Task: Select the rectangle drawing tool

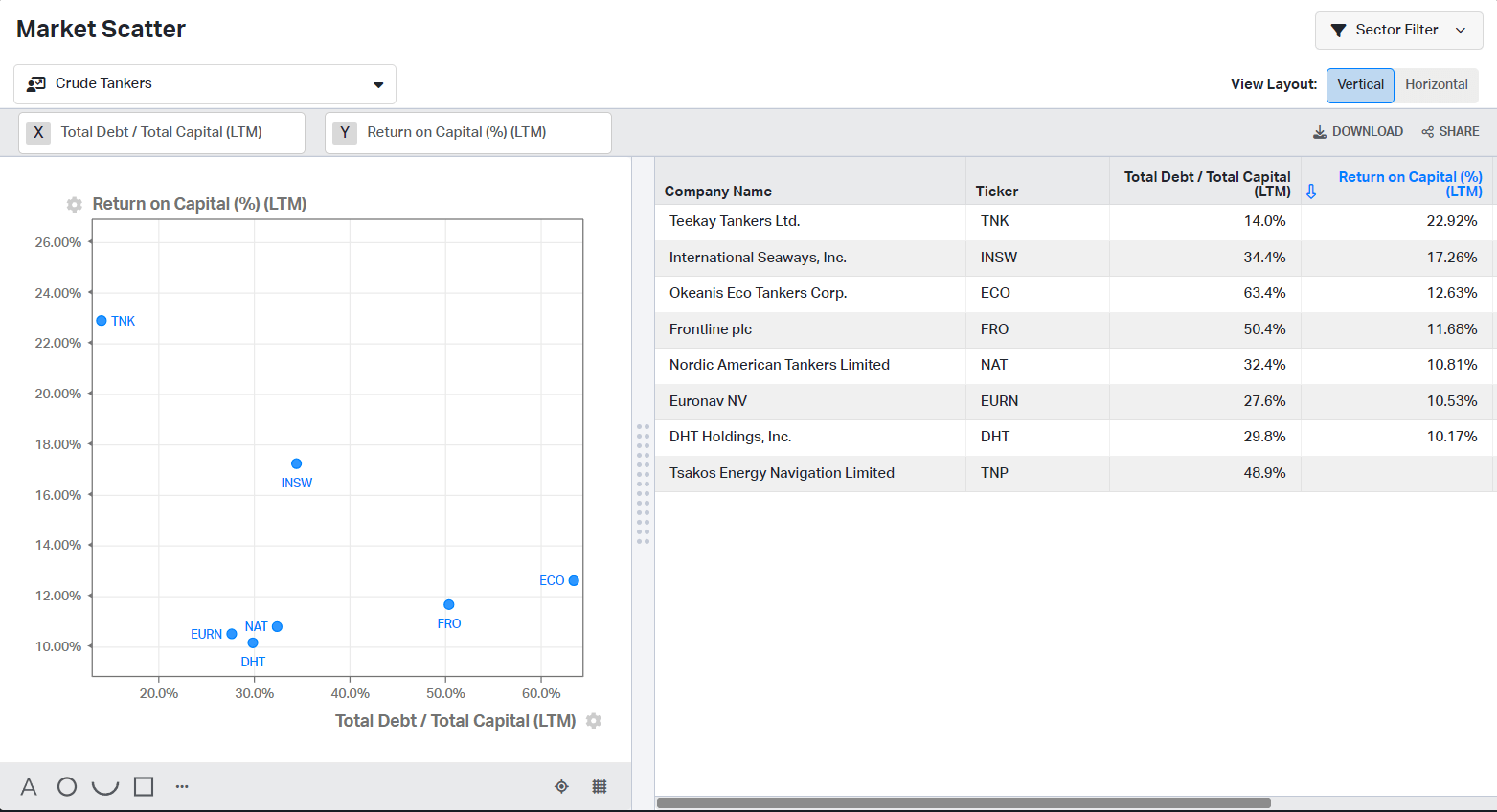Action: [144, 787]
